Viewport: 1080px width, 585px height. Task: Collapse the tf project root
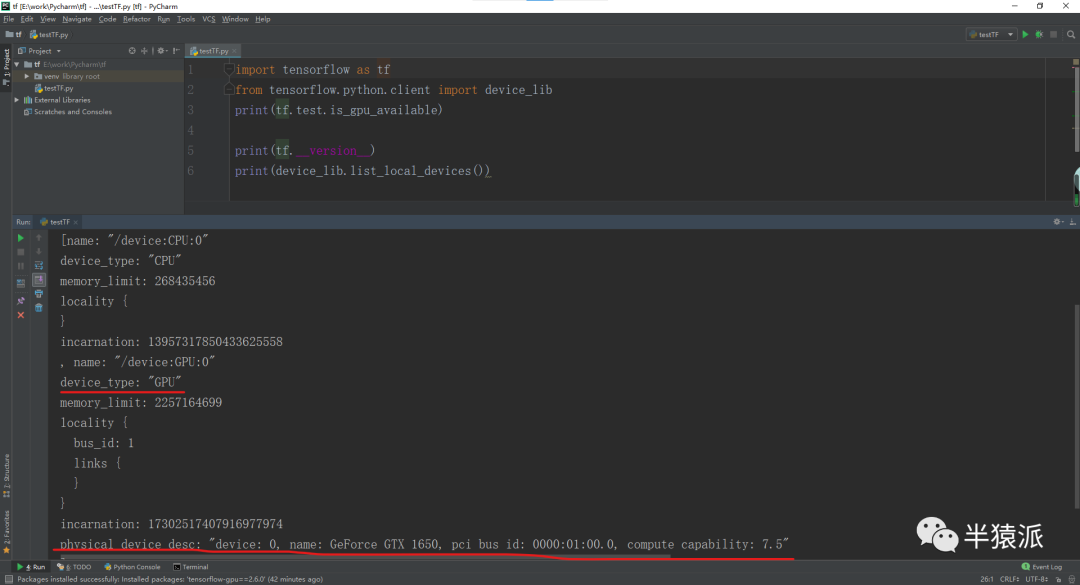tap(17, 65)
